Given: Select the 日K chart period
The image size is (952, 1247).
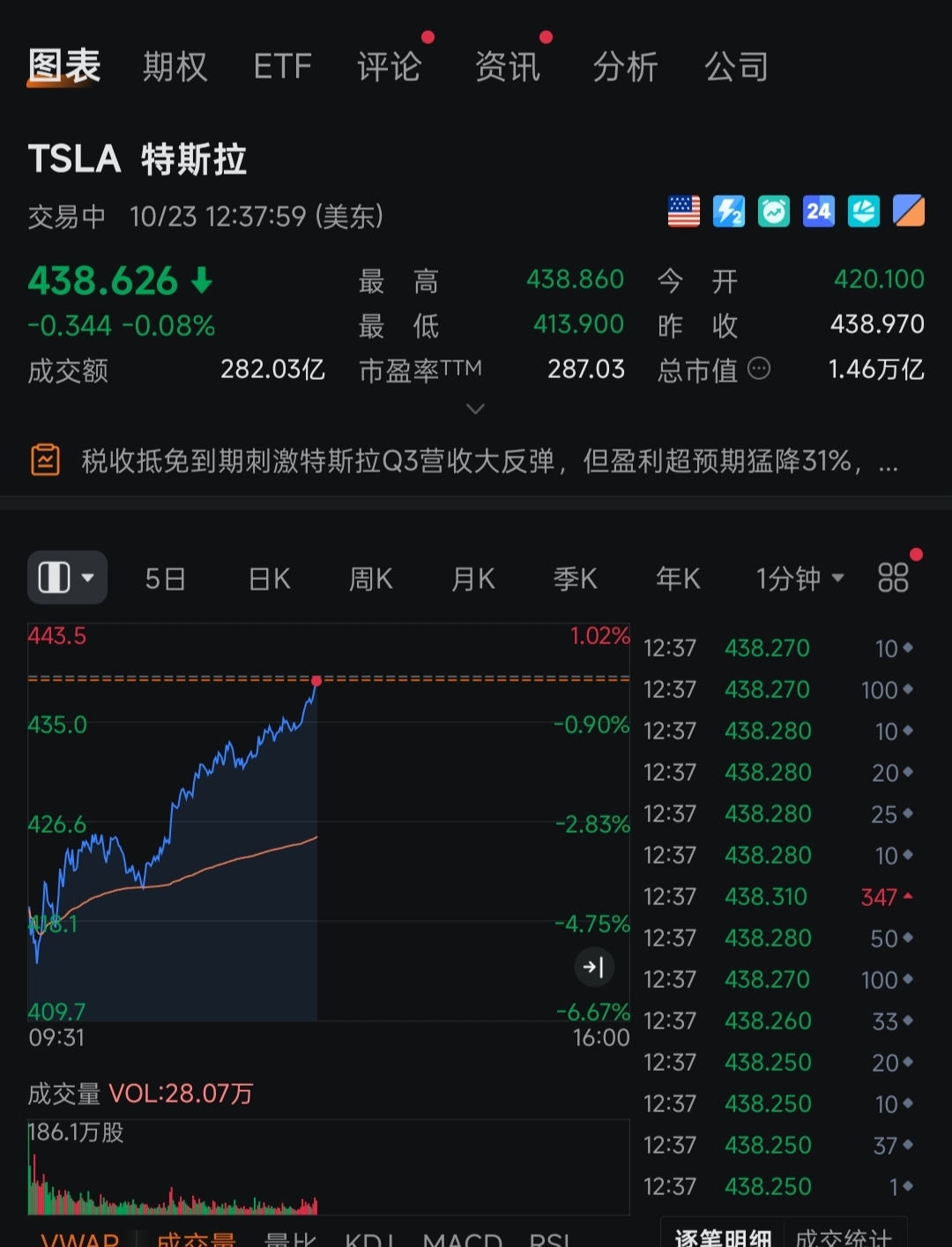Looking at the screenshot, I should click(269, 579).
